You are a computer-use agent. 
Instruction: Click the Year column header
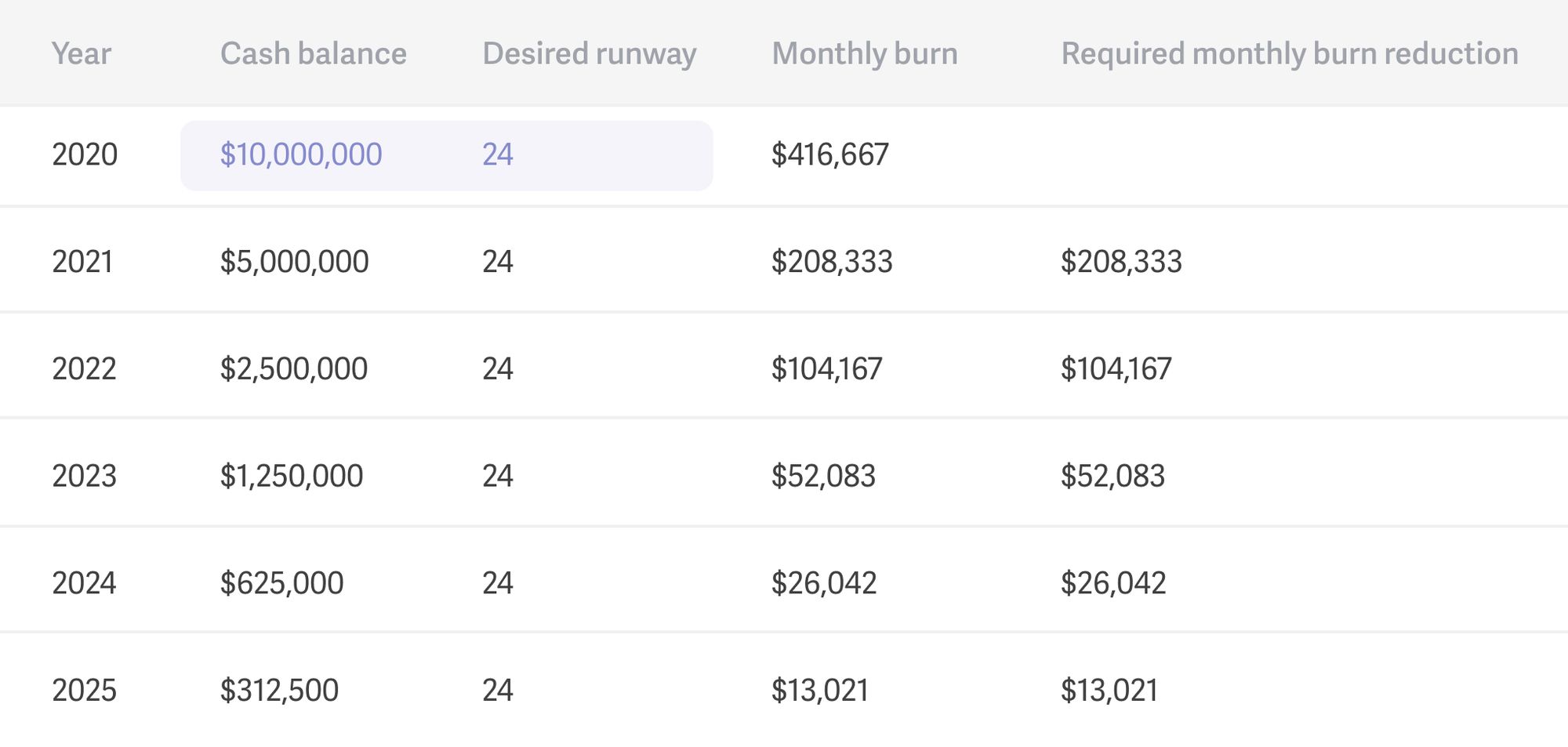click(82, 53)
